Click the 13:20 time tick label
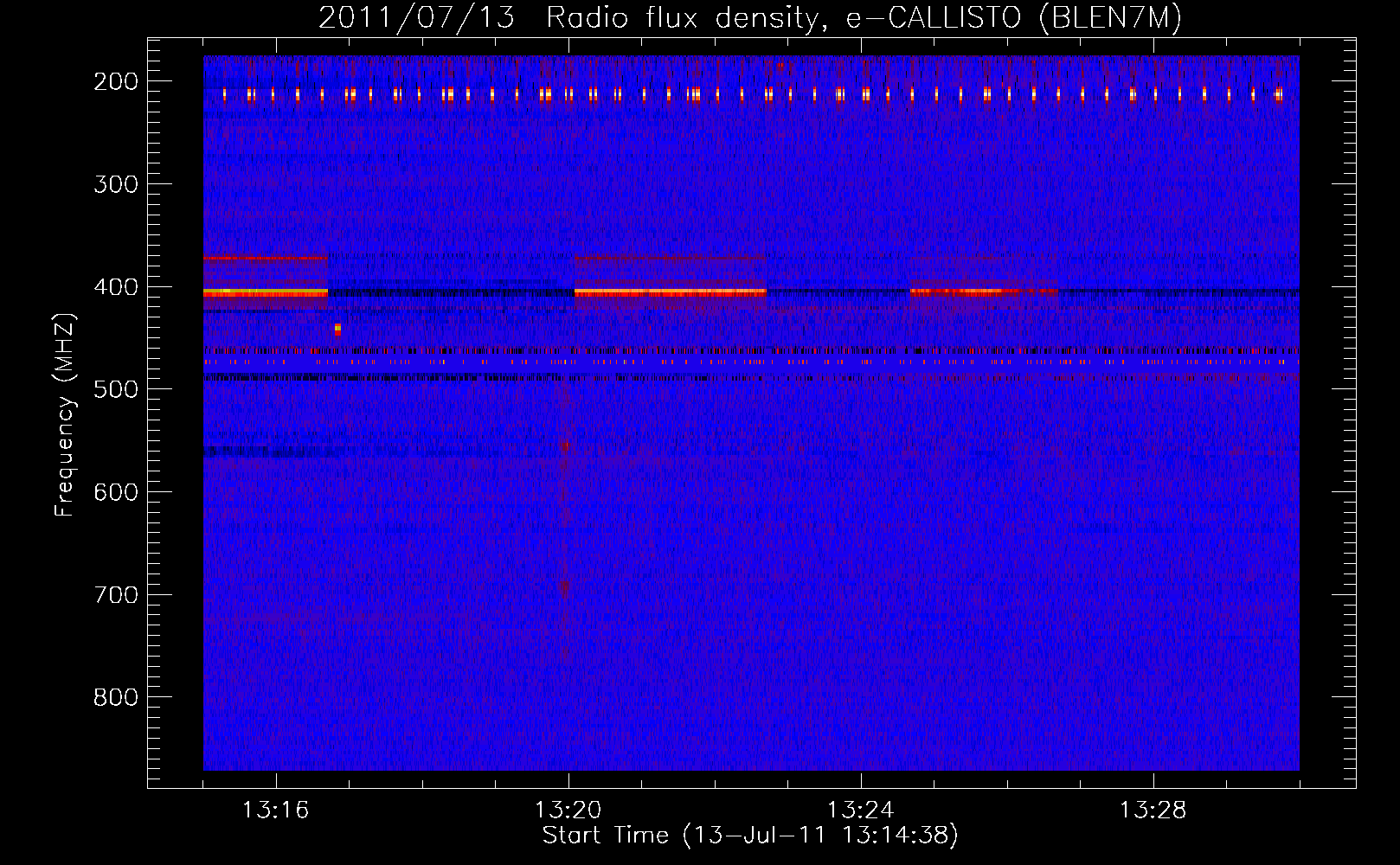This screenshot has width=1400, height=865. pos(568,811)
